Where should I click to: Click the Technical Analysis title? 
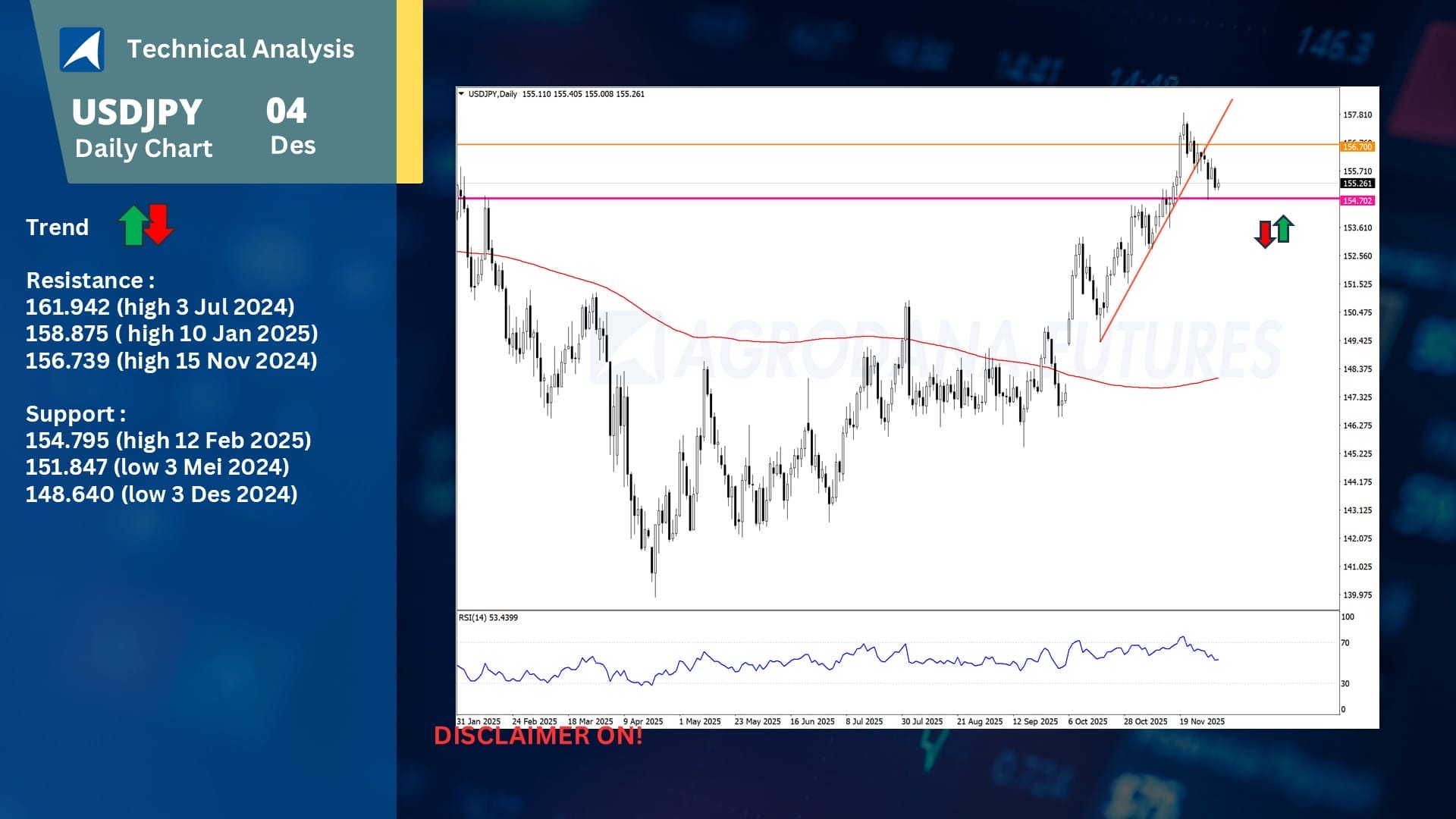(240, 49)
